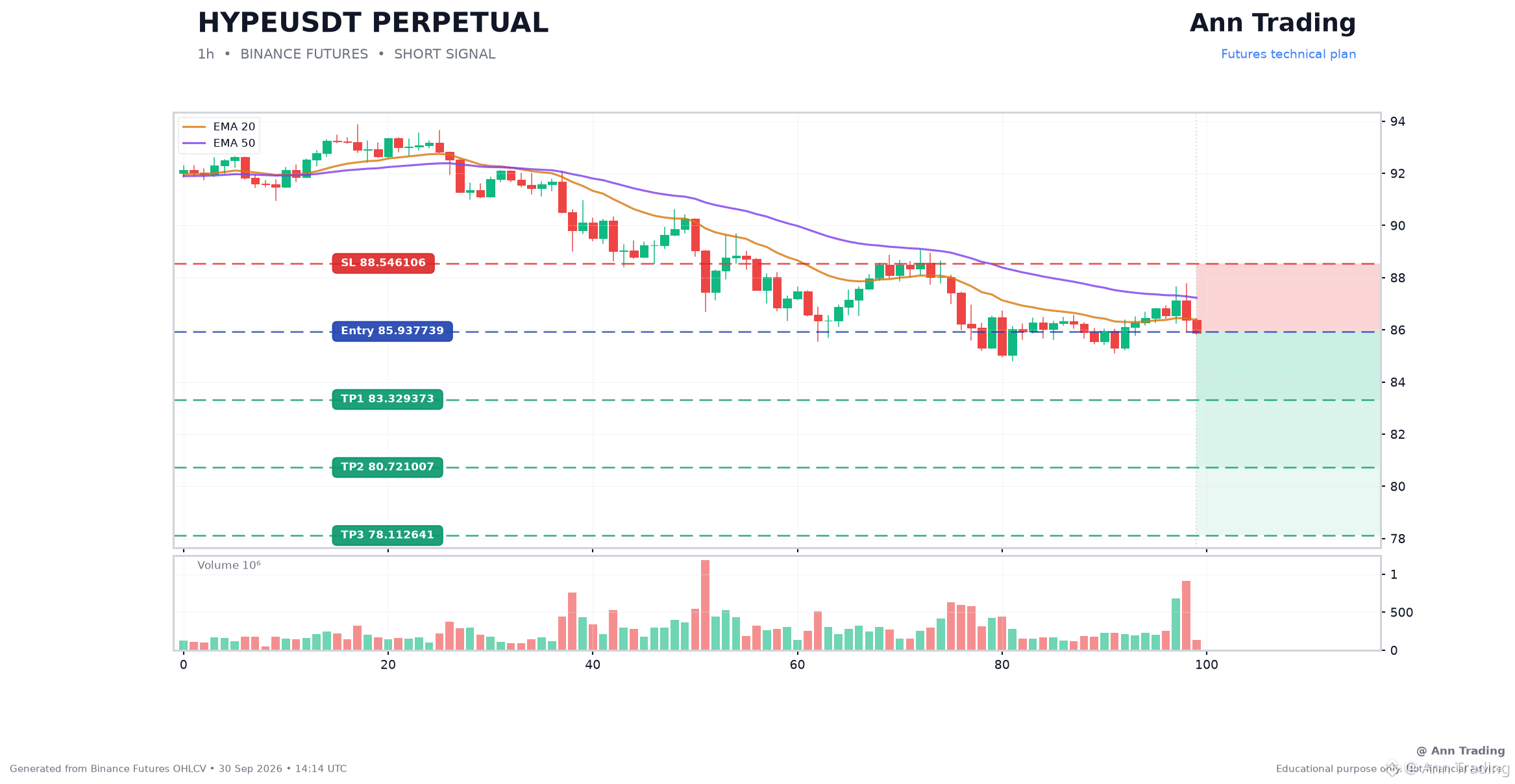Click the Entry 85.937739 blue label
The width and height of the screenshot is (1515, 784).
(x=392, y=332)
